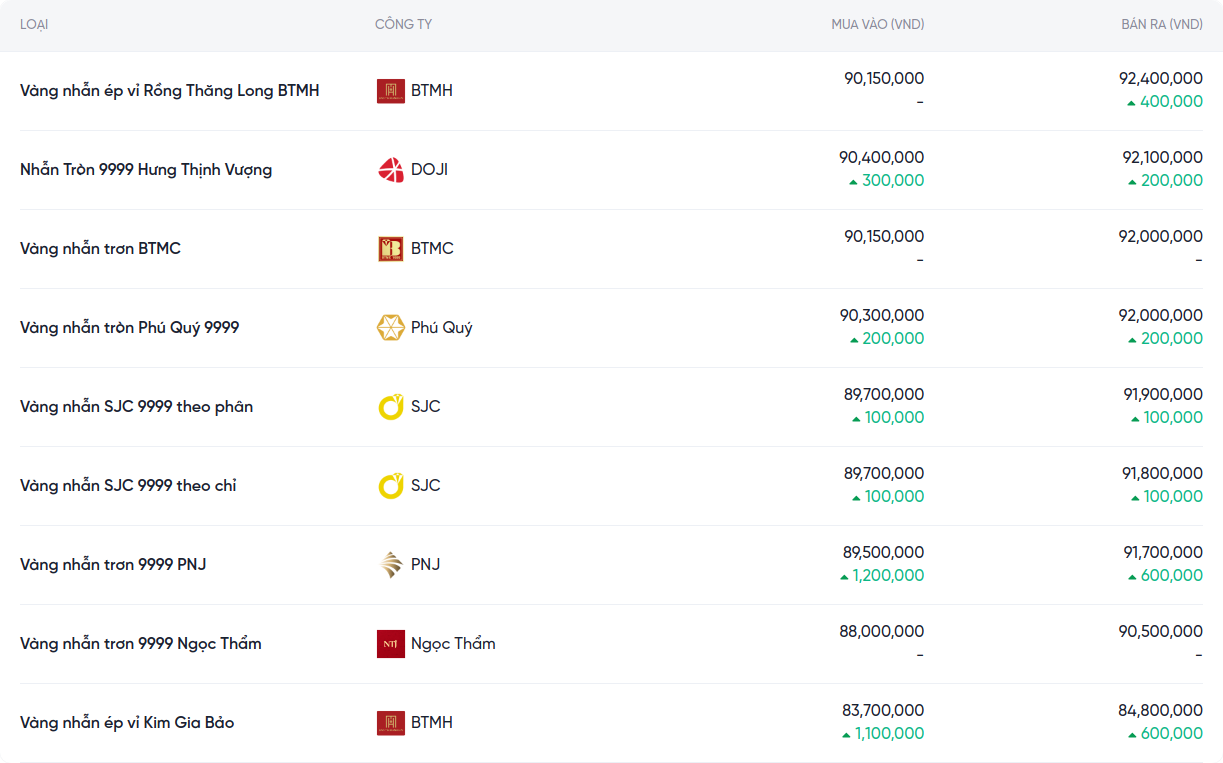Click the DOJI sell price 92,100,000

[1162, 157]
